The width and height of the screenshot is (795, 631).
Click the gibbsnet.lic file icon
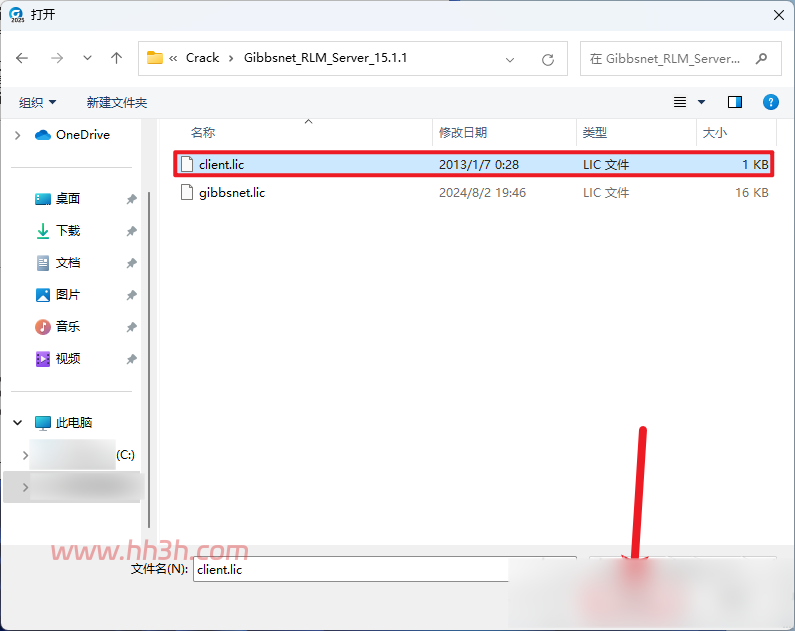[x=187, y=193]
